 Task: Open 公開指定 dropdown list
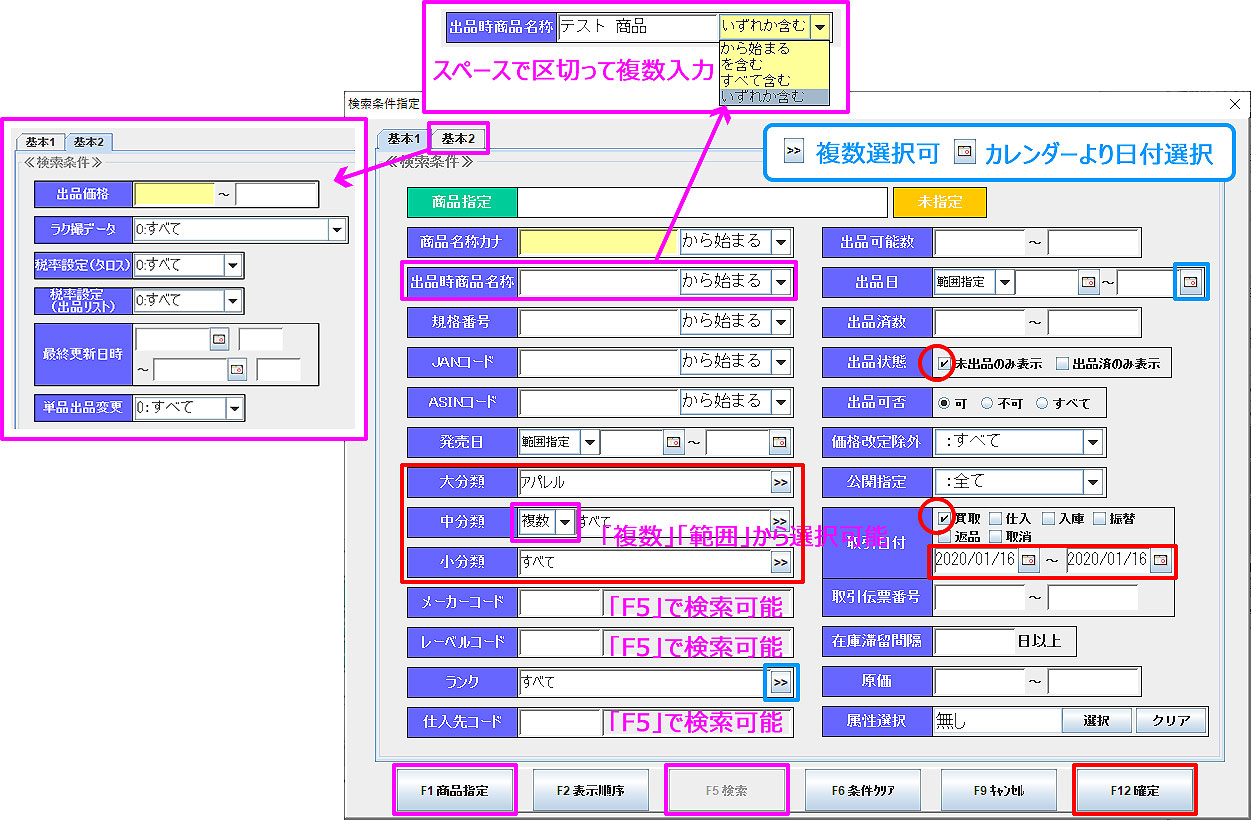pos(1093,482)
